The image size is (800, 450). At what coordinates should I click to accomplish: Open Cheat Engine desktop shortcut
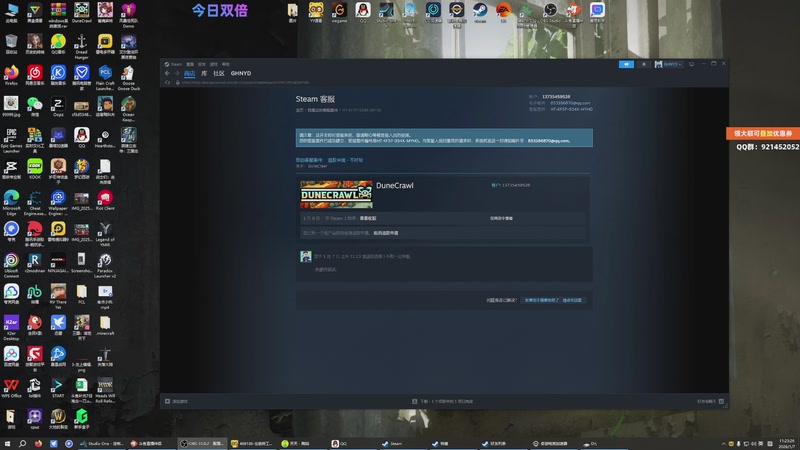point(35,203)
